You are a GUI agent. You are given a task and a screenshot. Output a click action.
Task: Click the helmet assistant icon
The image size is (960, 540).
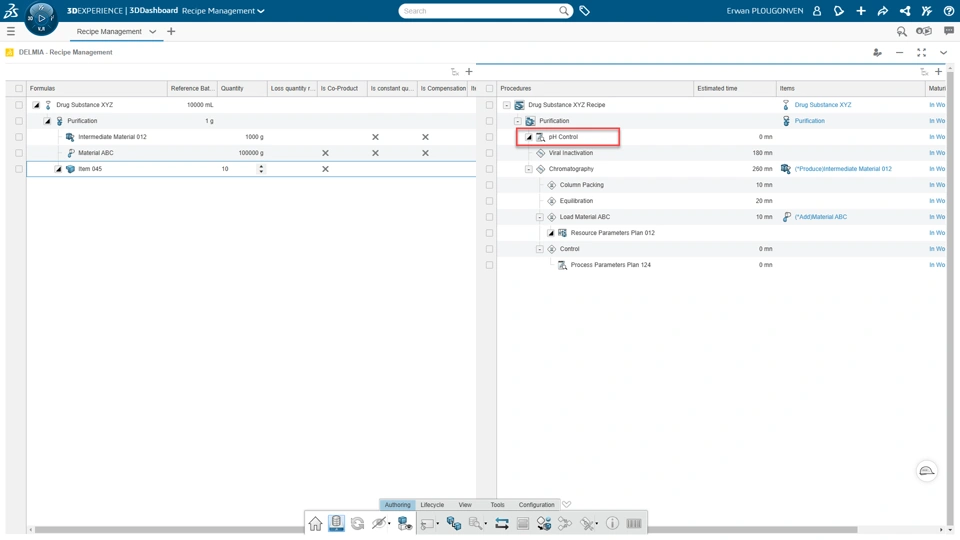[927, 471]
